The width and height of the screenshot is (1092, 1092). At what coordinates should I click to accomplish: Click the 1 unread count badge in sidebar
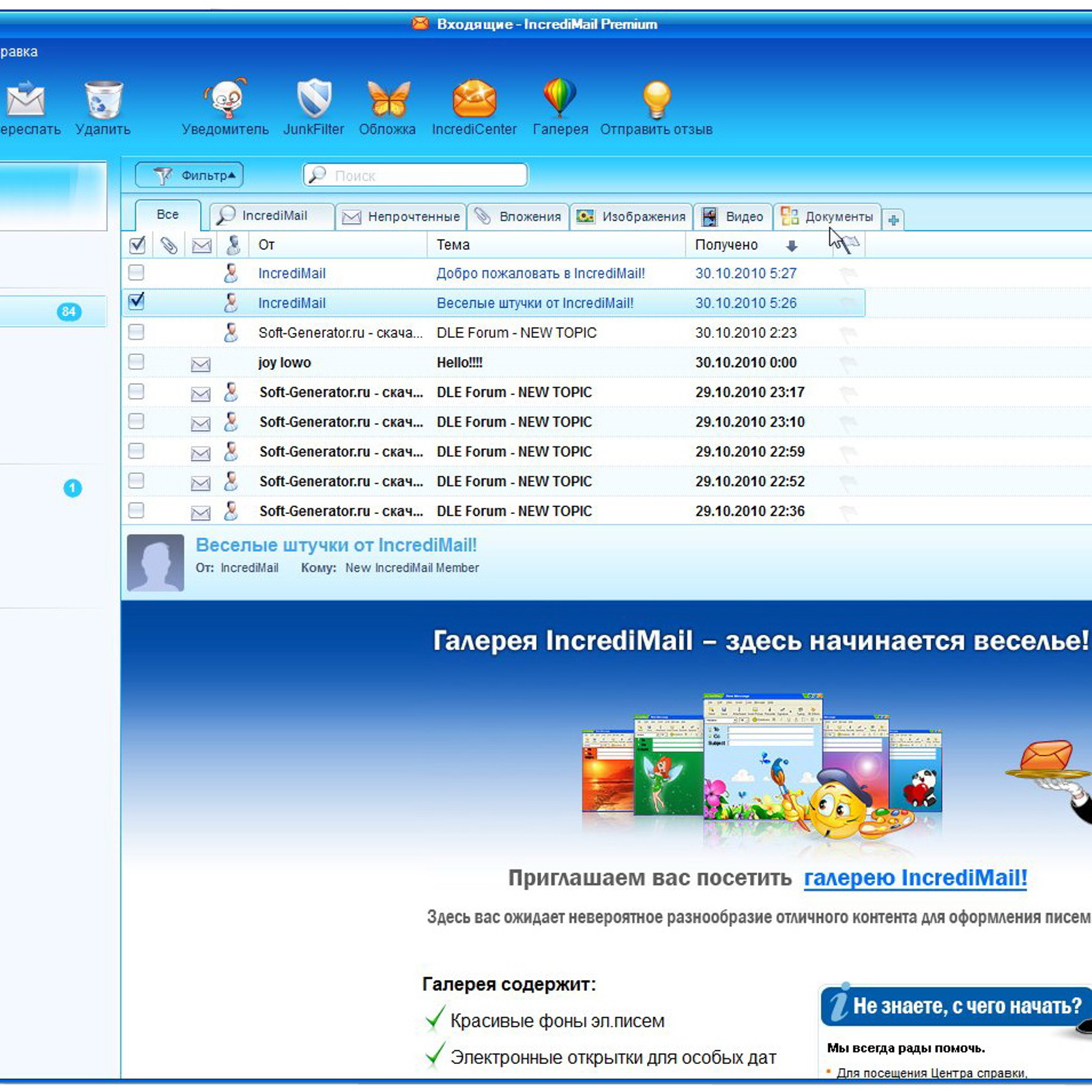(72, 488)
